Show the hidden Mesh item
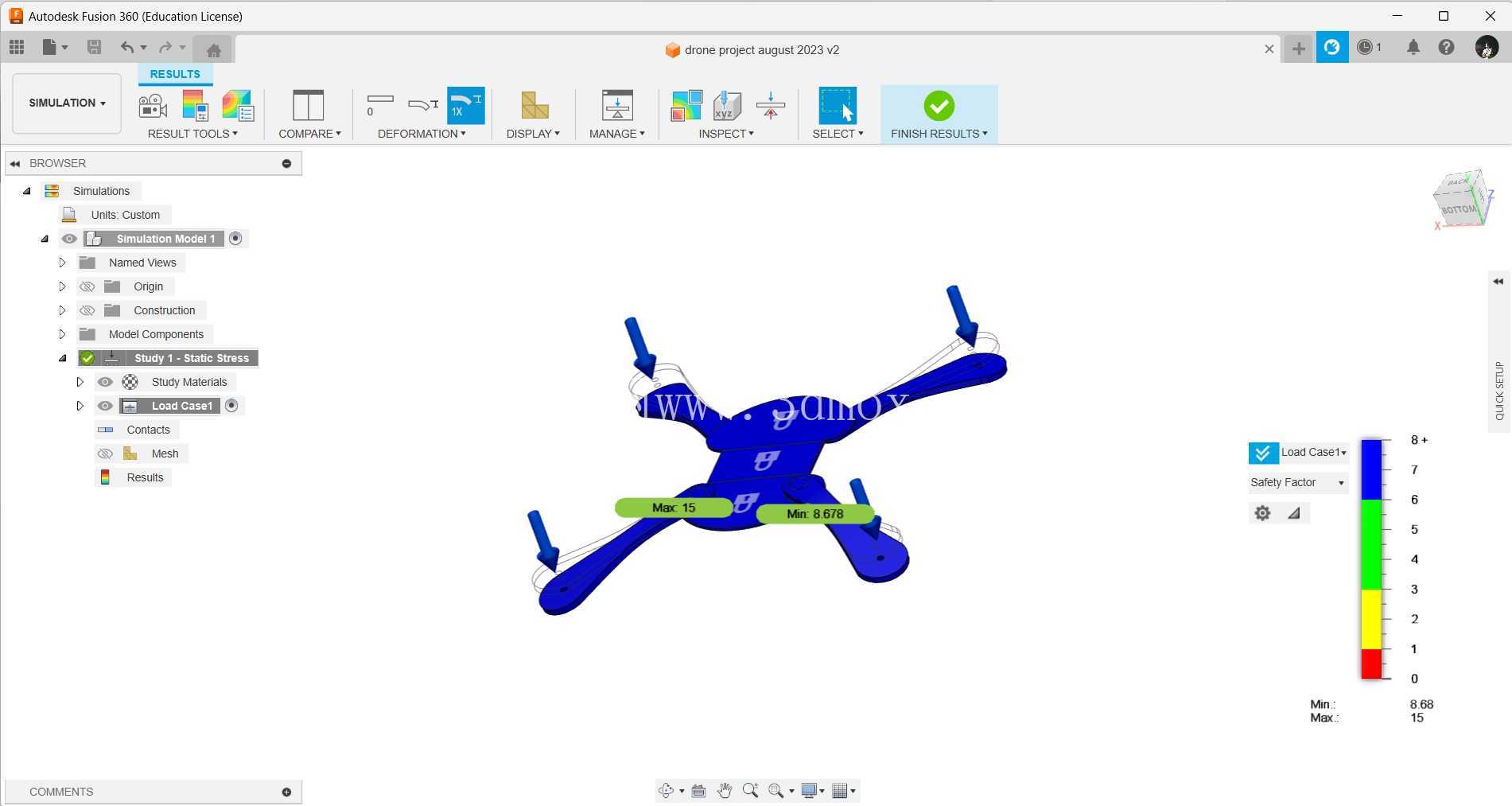This screenshot has height=806, width=1512. pyautogui.click(x=105, y=454)
